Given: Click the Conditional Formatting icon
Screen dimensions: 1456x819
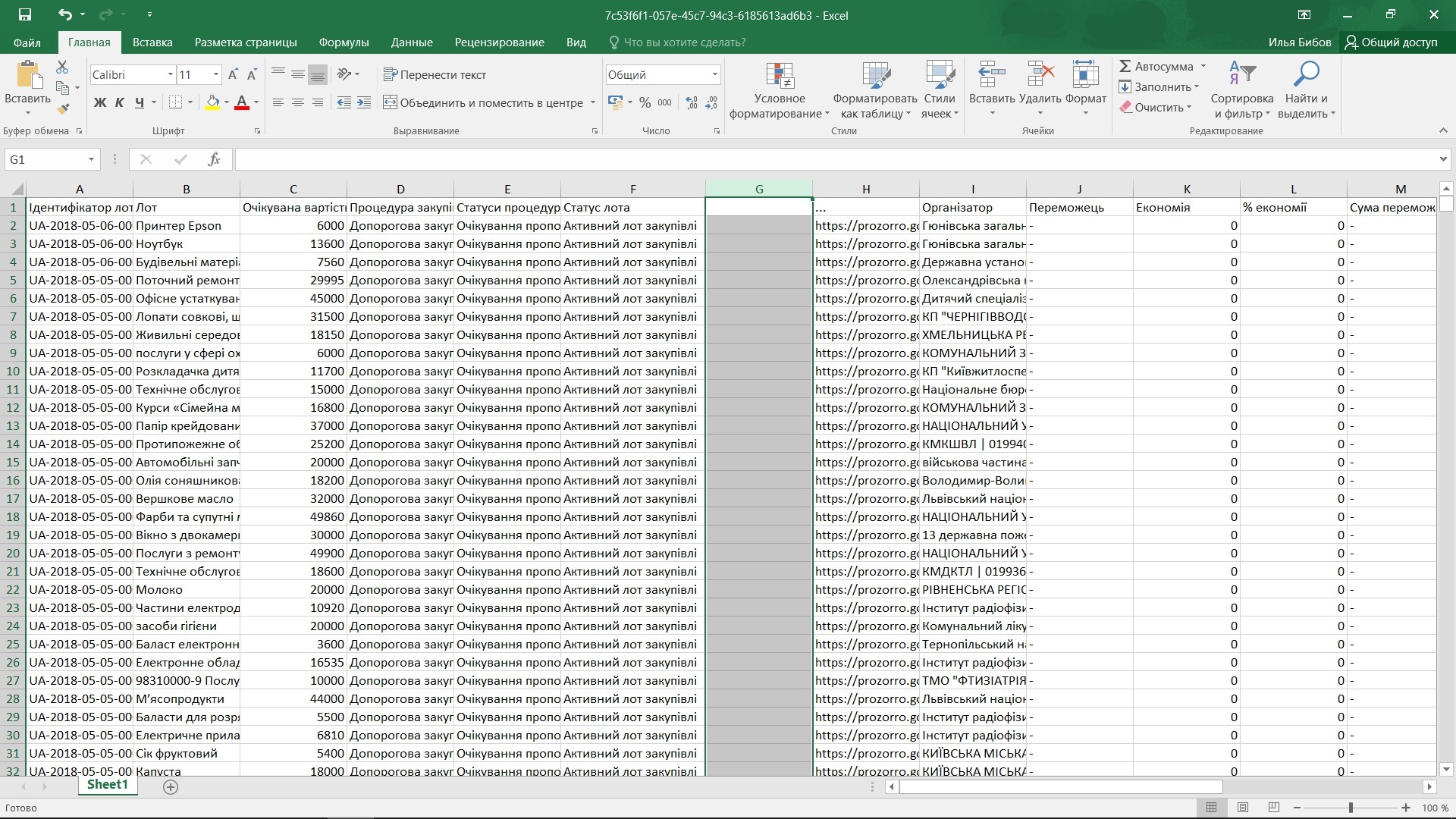Looking at the screenshot, I should [x=779, y=76].
